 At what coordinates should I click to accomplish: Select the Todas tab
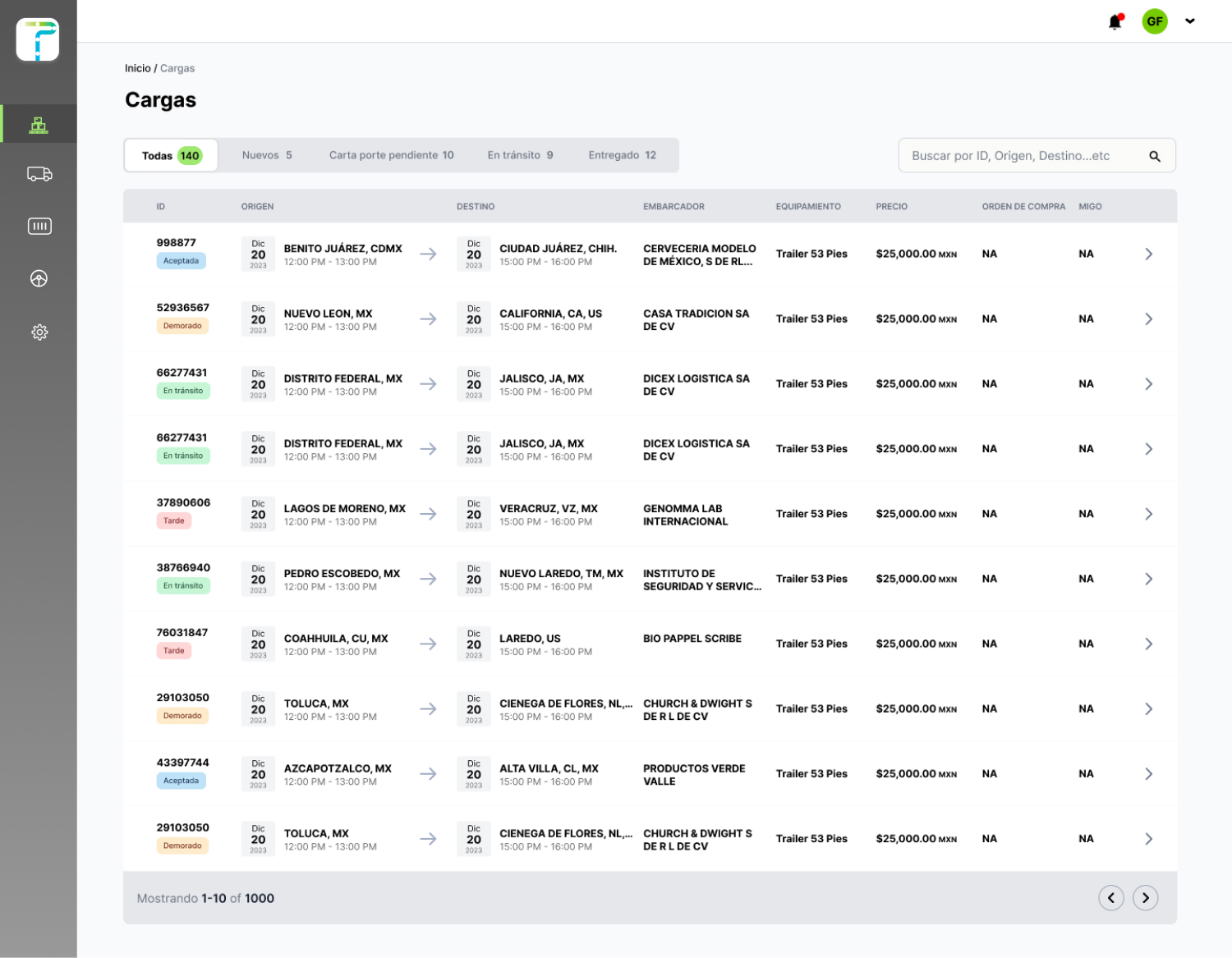(x=171, y=156)
